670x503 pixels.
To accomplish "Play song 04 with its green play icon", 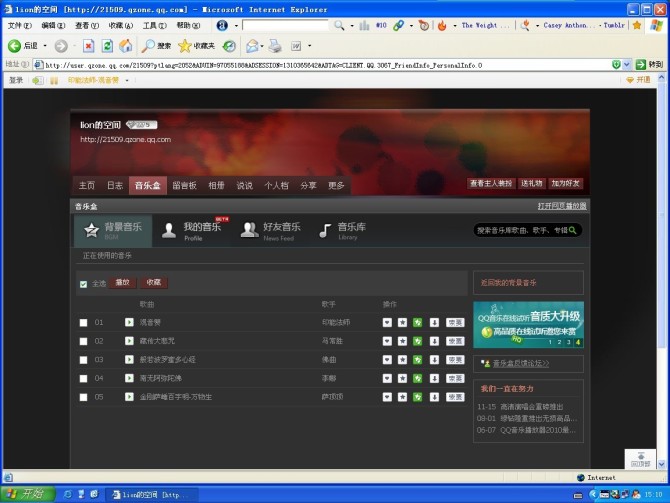I will coord(129,378).
